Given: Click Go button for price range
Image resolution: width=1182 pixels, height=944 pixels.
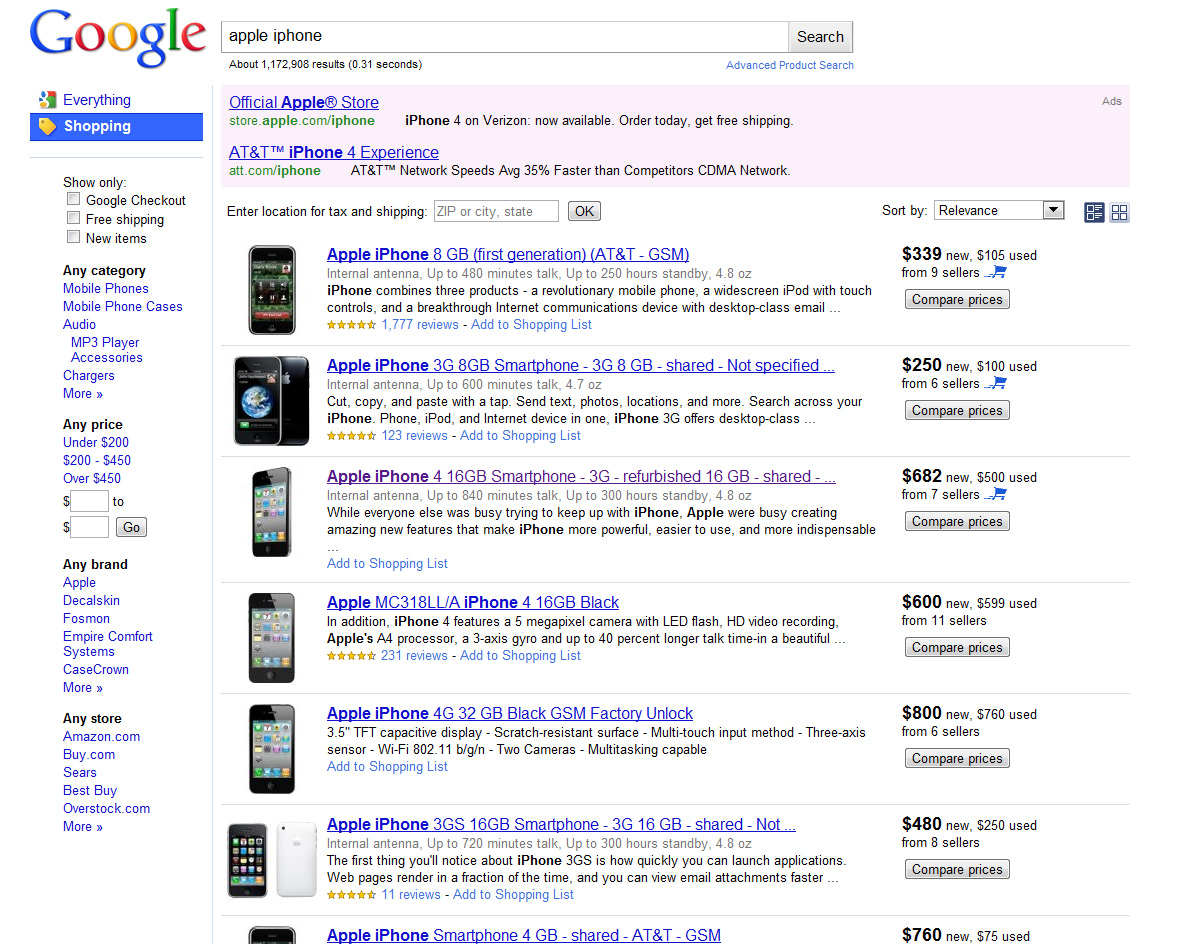Looking at the screenshot, I should pos(131,527).
